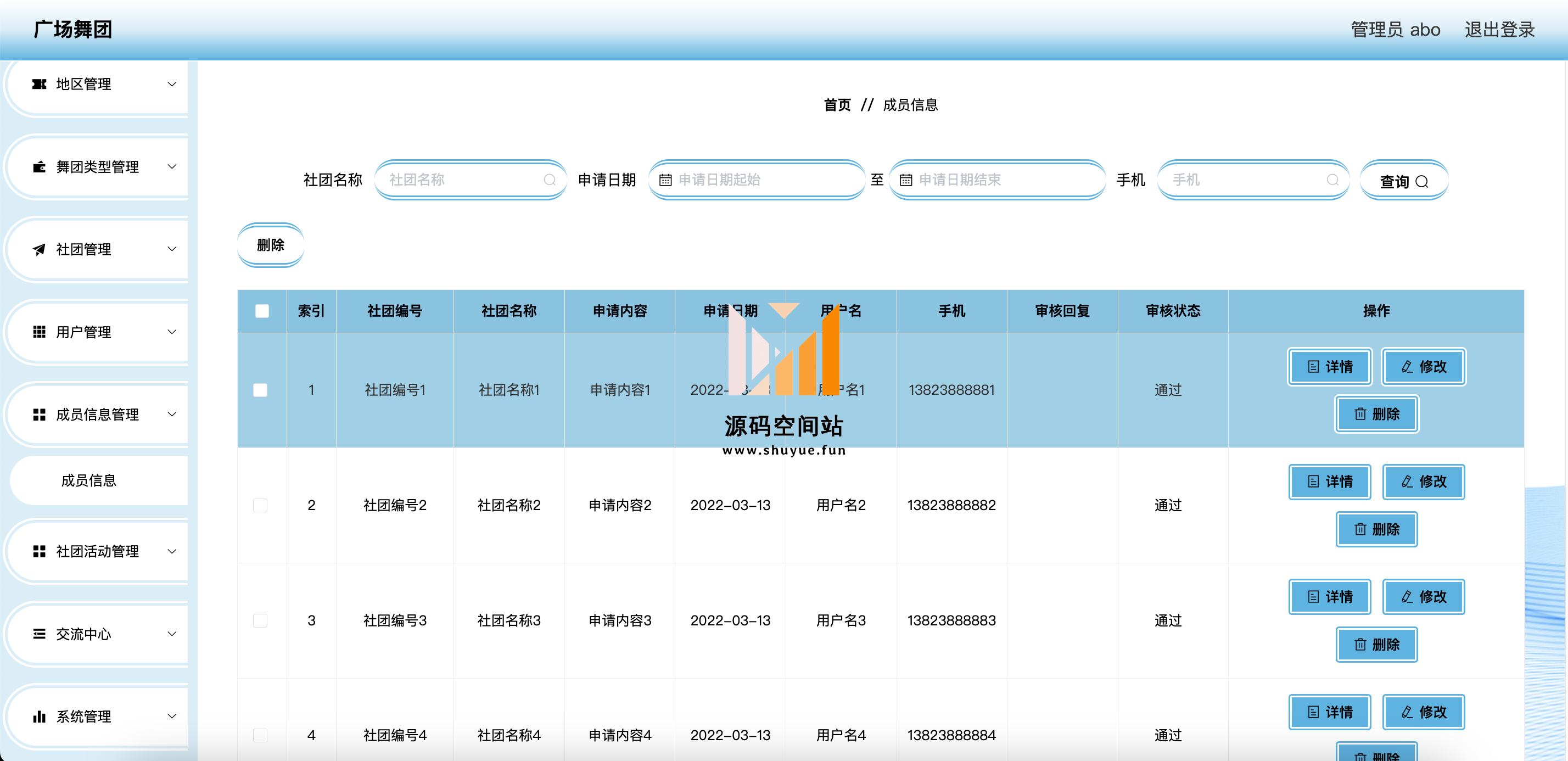Click document icon on row 1 详情
The height and width of the screenshot is (761, 1568).
coord(1314,366)
